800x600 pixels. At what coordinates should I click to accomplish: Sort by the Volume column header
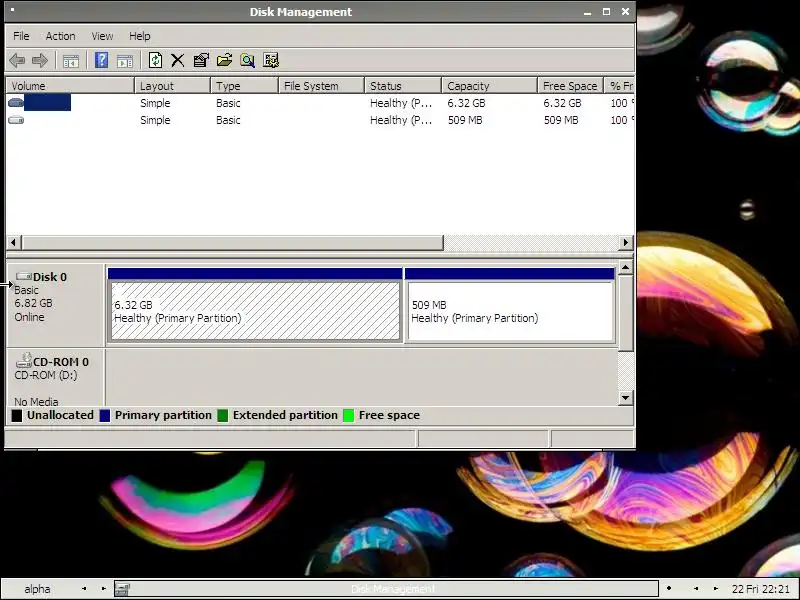(70, 86)
